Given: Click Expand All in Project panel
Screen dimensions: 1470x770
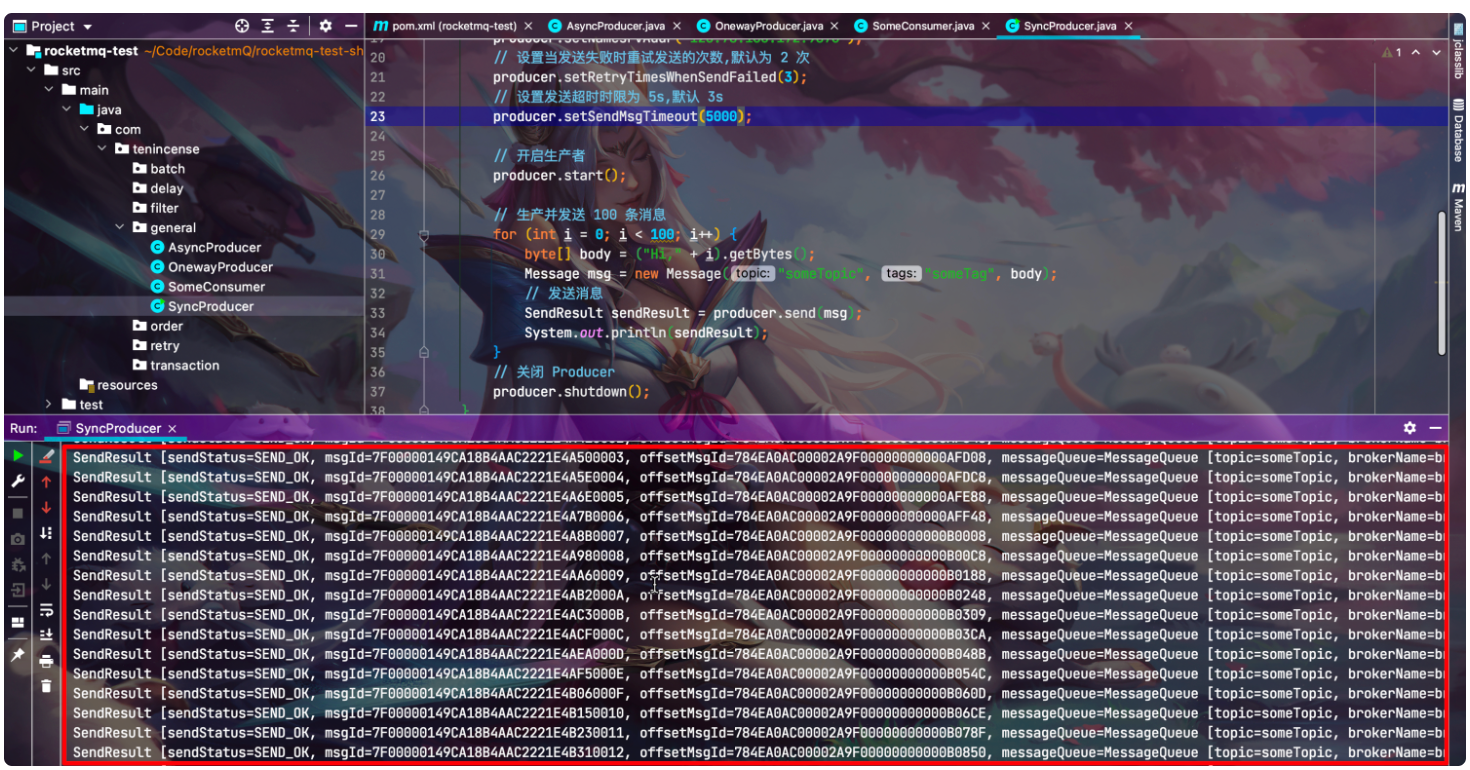Looking at the screenshot, I should coord(268,26).
